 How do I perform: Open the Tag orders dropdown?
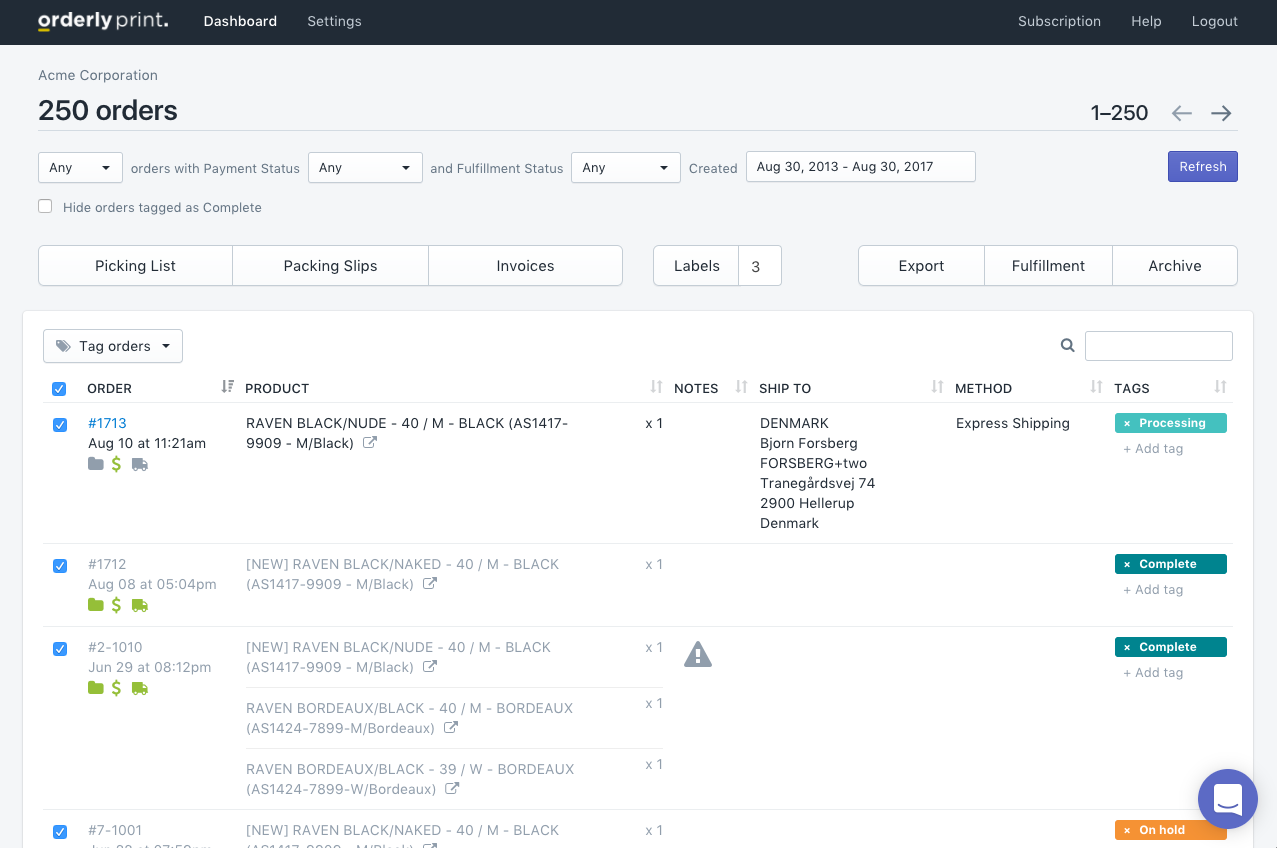113,345
